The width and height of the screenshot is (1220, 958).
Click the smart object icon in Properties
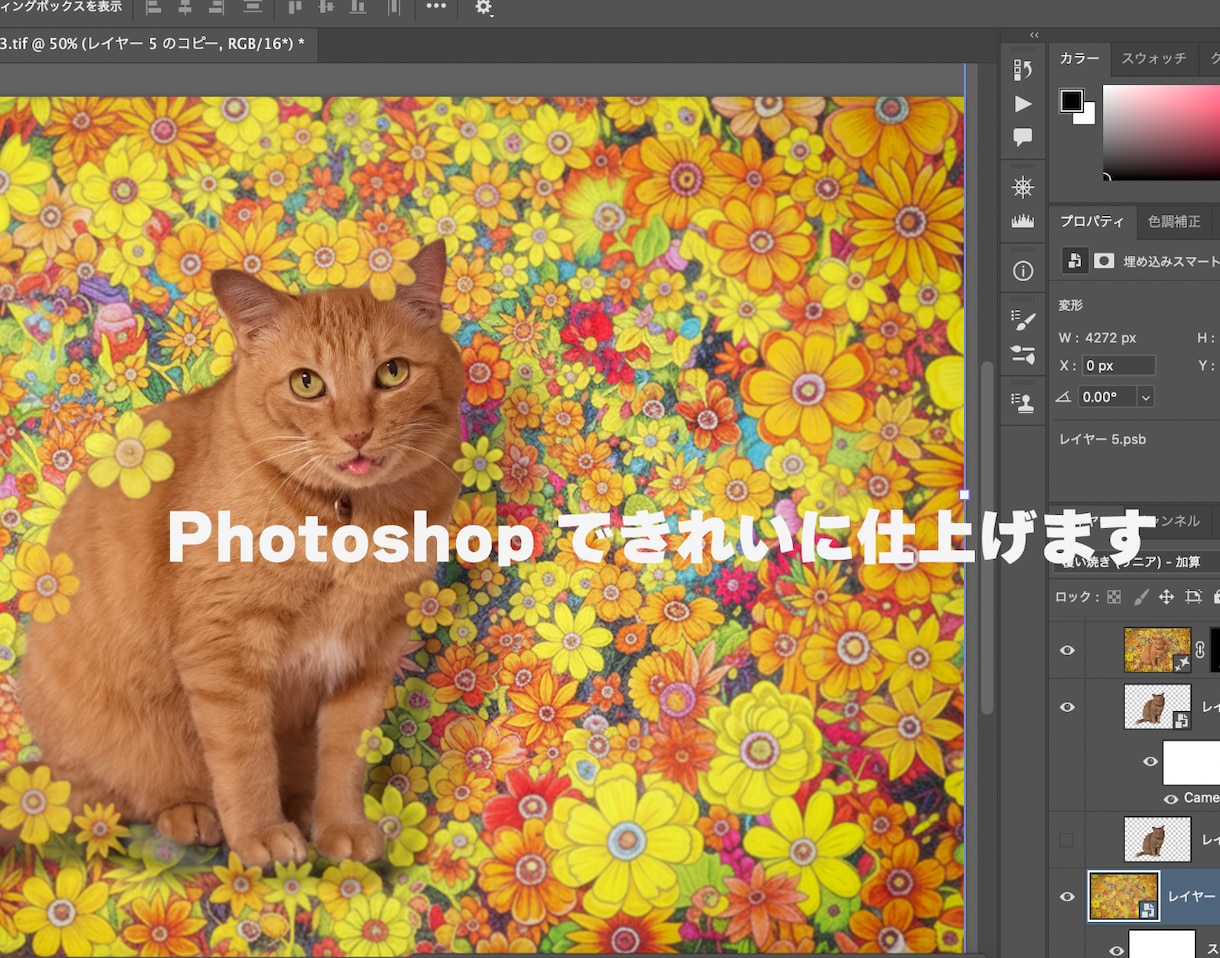pyautogui.click(x=1075, y=260)
